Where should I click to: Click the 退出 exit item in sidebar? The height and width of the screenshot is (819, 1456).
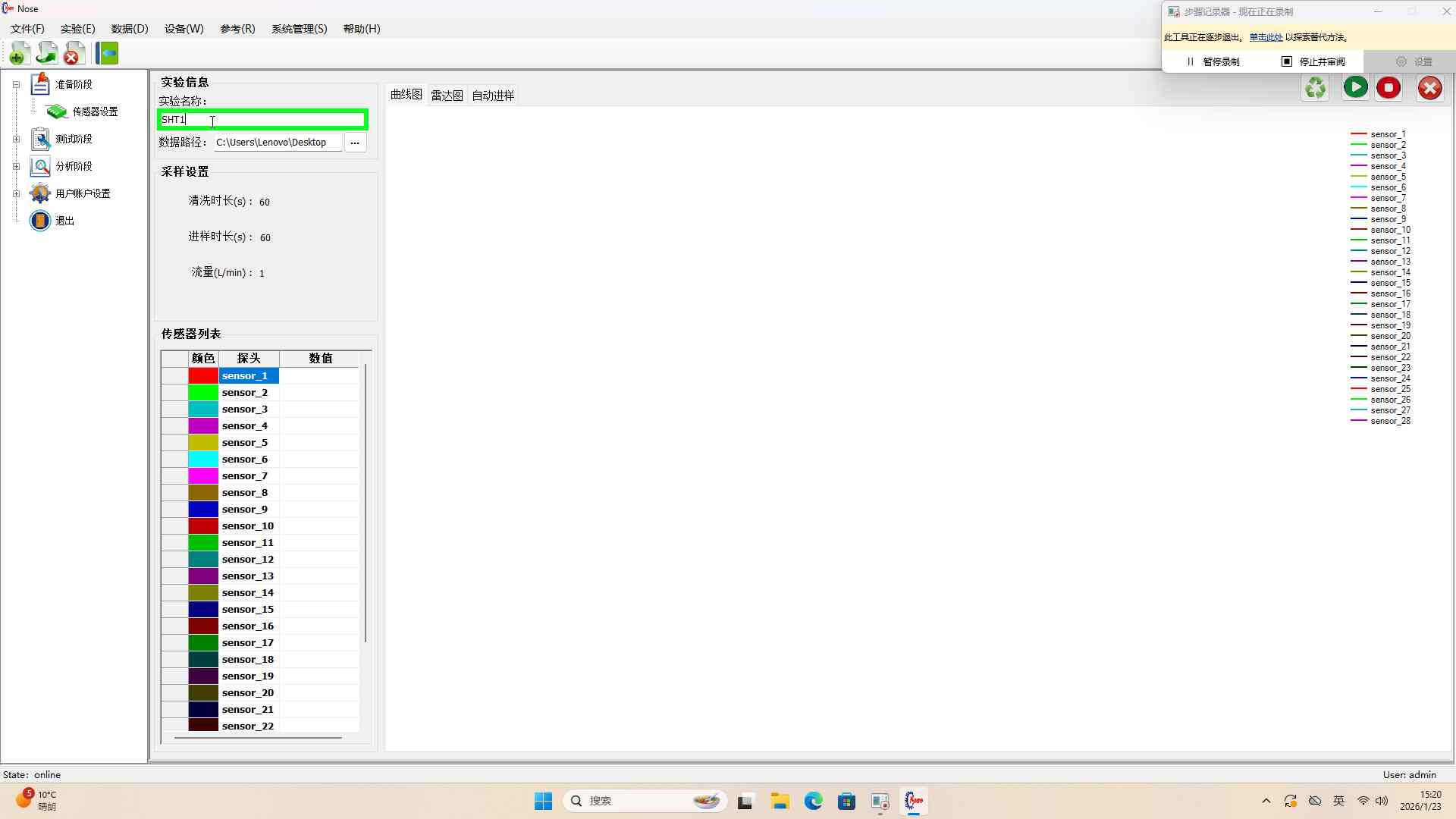(x=65, y=221)
